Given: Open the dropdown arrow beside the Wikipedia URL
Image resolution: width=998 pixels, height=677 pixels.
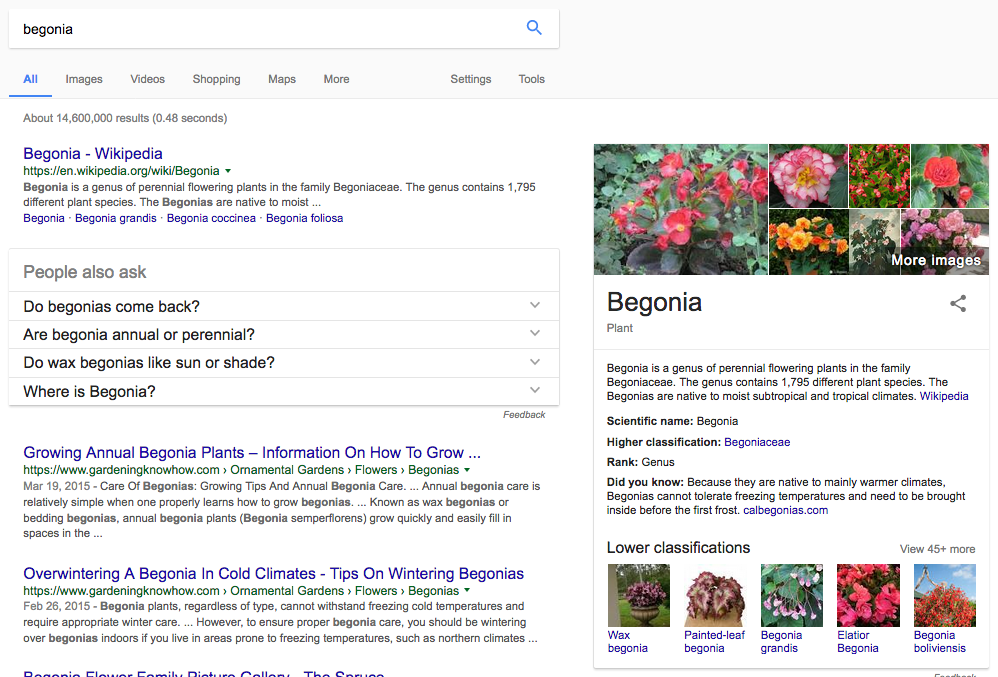Looking at the screenshot, I should click(x=228, y=170).
